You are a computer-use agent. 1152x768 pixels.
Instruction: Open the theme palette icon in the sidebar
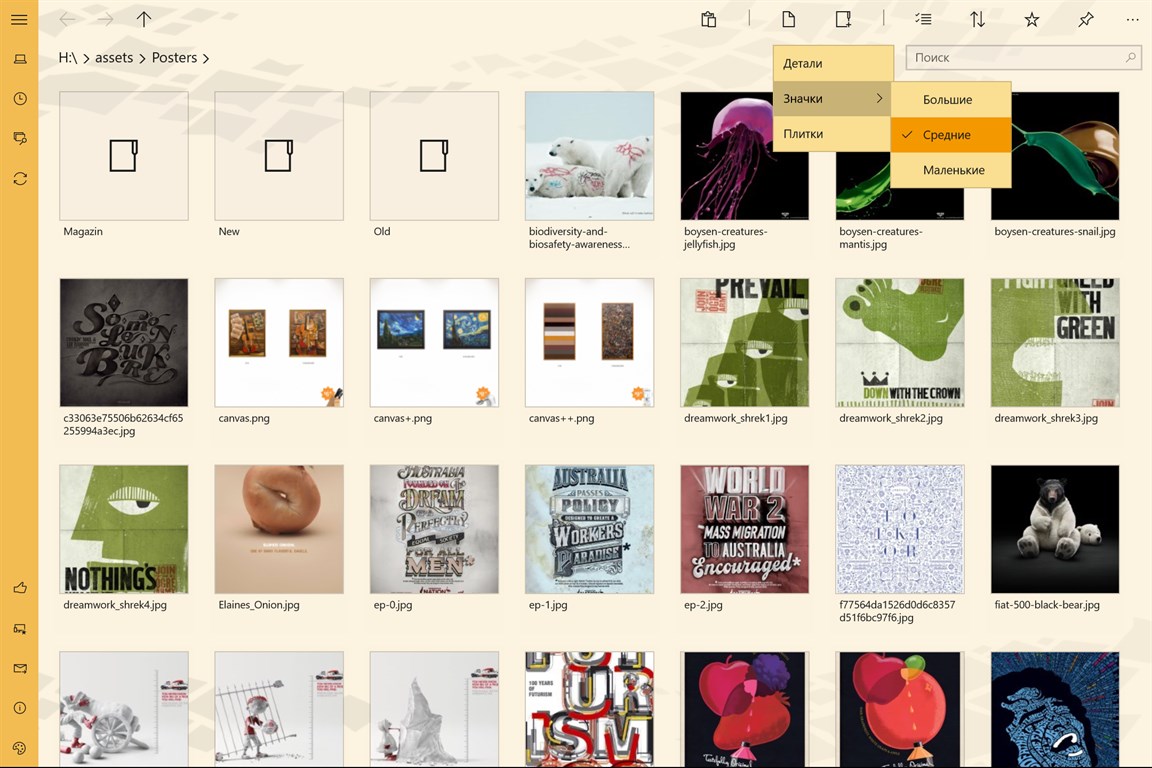pos(19,748)
